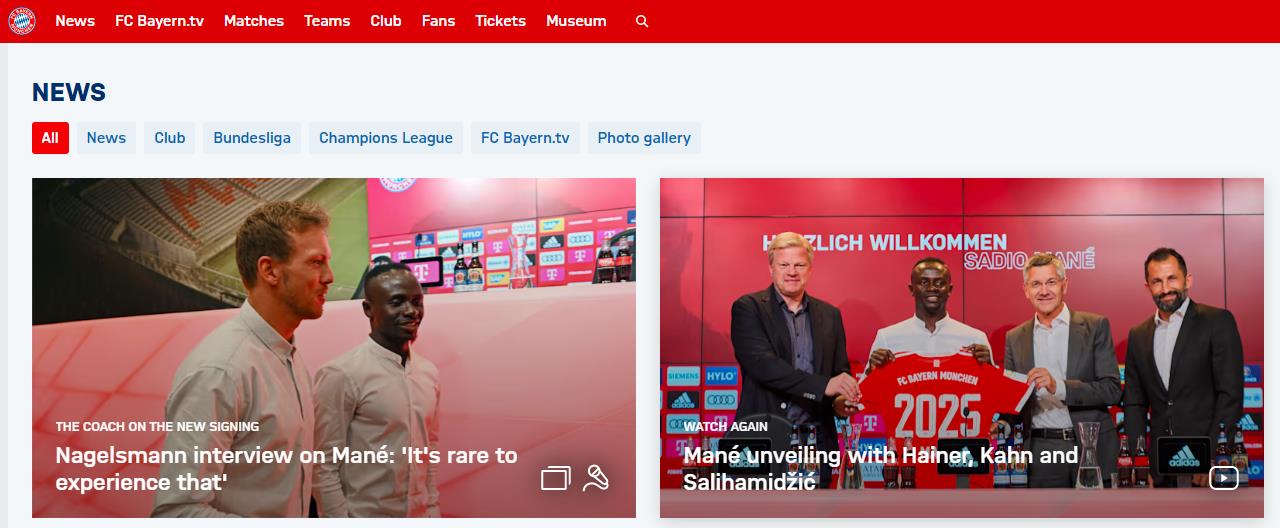Viewport: 1280px width, 528px height.
Task: Open the Teams menu
Action: 327,21
